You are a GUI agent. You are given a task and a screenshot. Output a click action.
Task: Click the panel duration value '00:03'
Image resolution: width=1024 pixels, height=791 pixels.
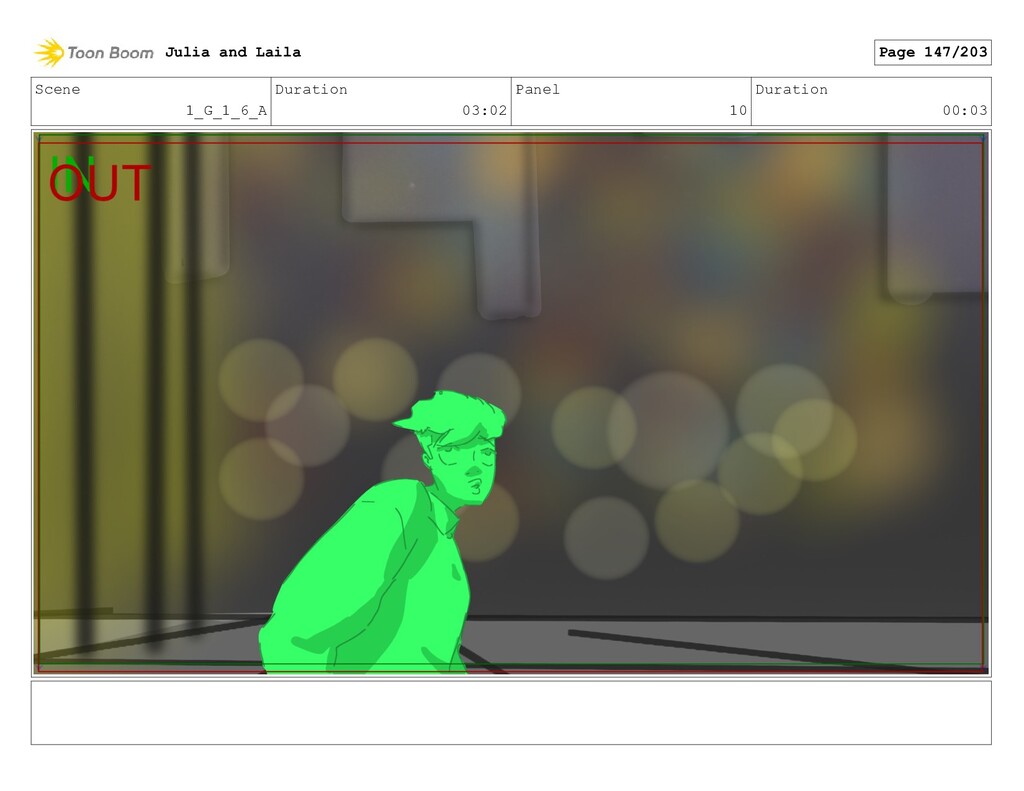[x=965, y=110]
